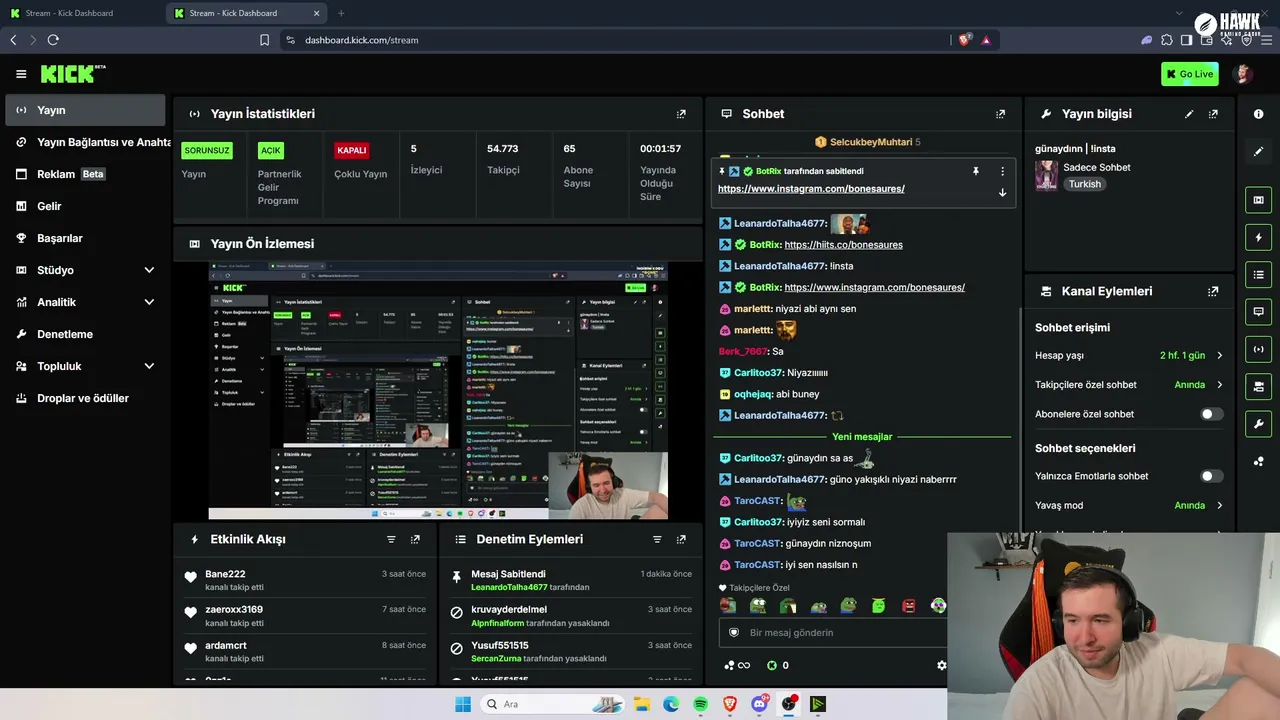The image size is (1280, 720).
Task: Open the hiits.co/bonesaures chat link
Action: (843, 245)
